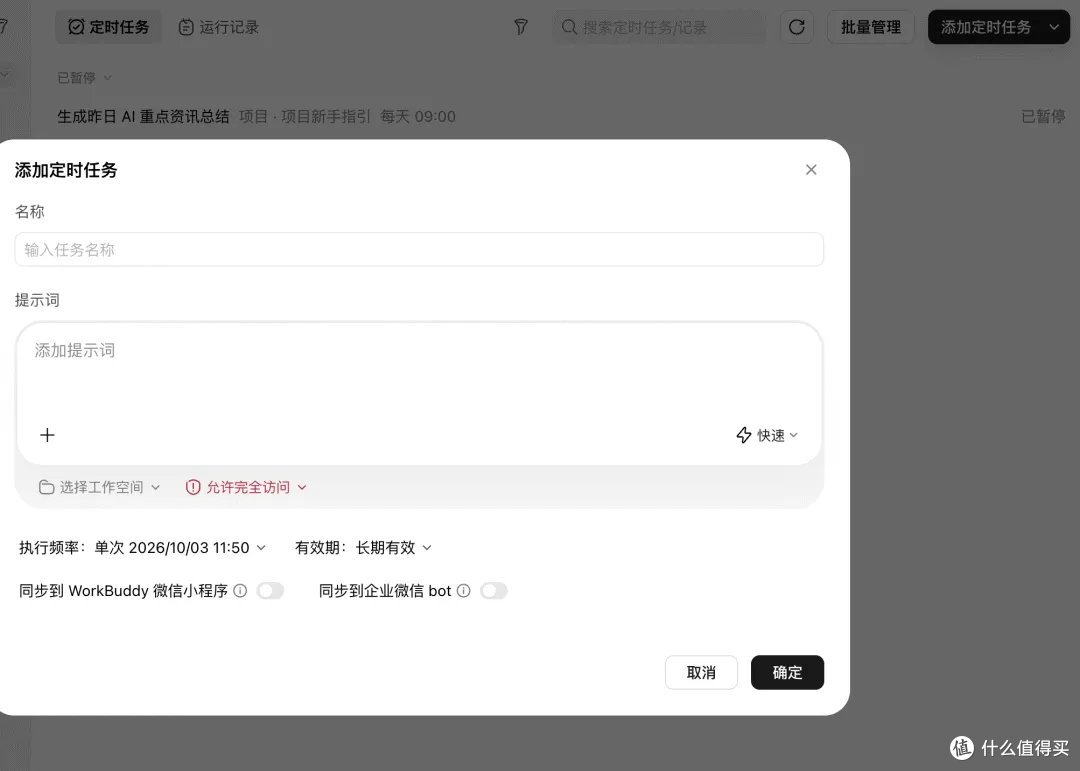Viewport: 1080px width, 771px height.
Task: Open arrow menu on 添加定时任务 button
Action: pyautogui.click(x=1054, y=28)
